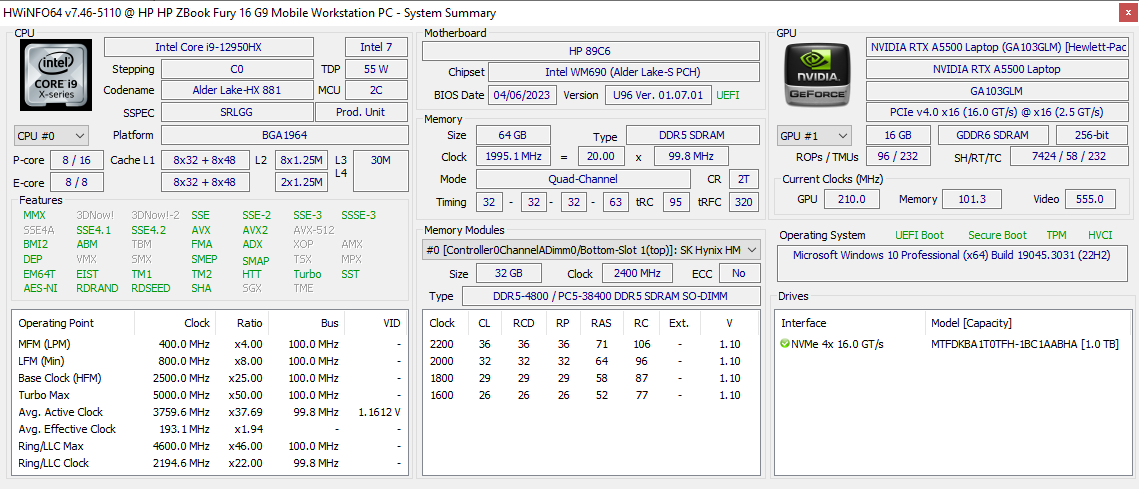Click the BIOS date 04/06/2023 field

523,95
